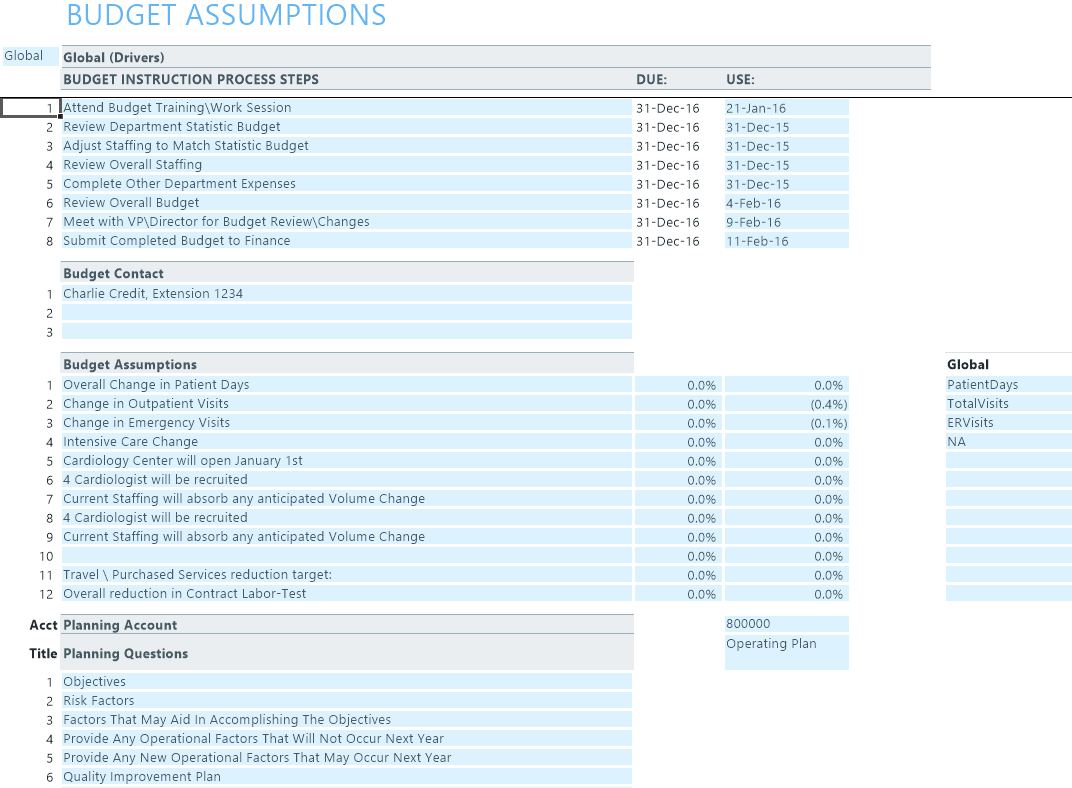Select 'Submit Completed Budget to Finance' row
This screenshot has height=788, width=1072.
[x=177, y=241]
